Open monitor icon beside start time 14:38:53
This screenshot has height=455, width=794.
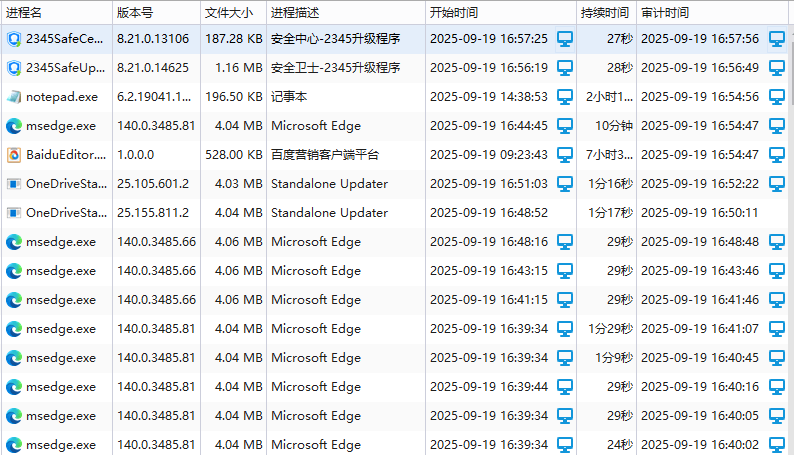click(565, 97)
